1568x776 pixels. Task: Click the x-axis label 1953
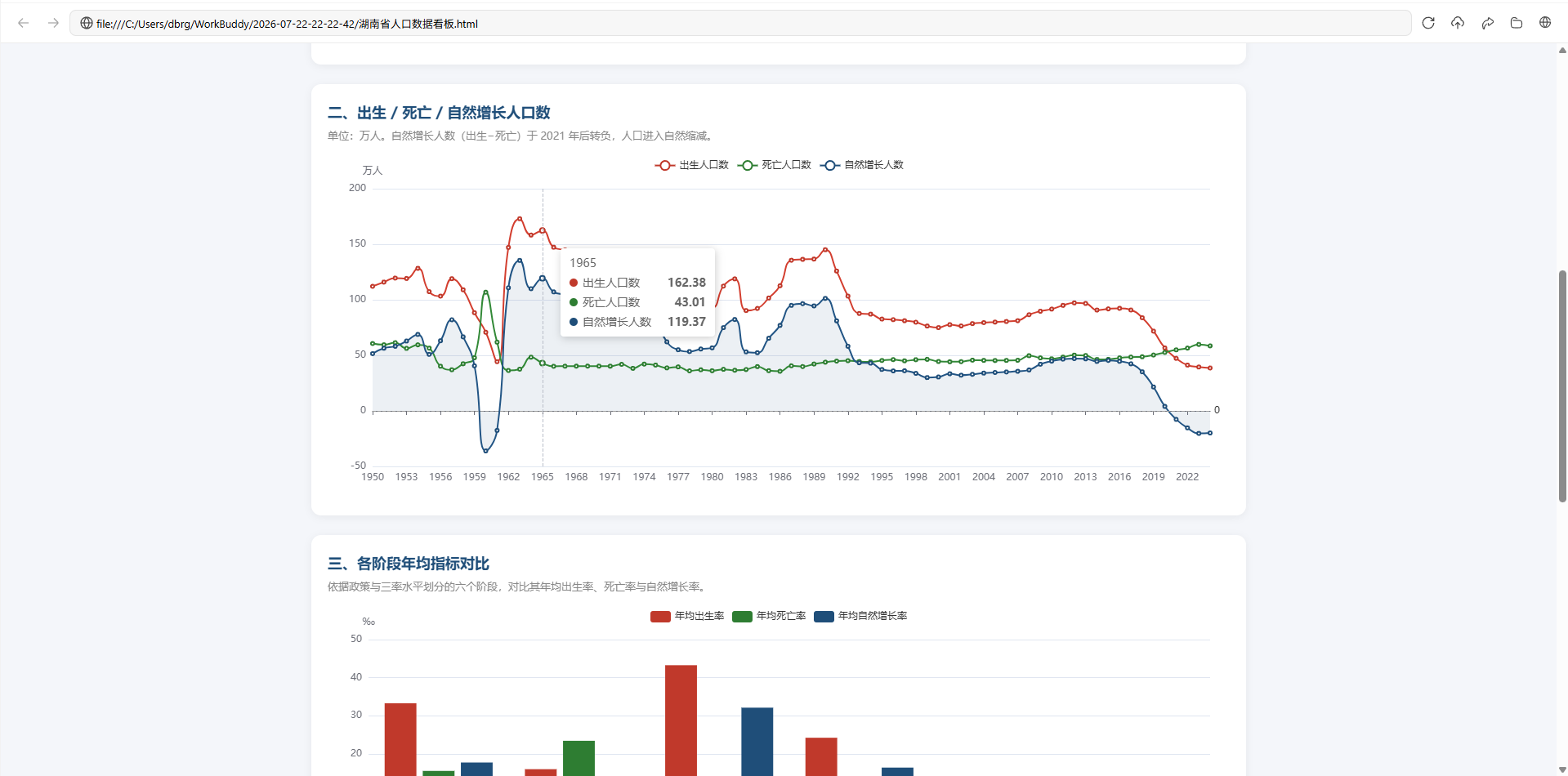pos(406,477)
